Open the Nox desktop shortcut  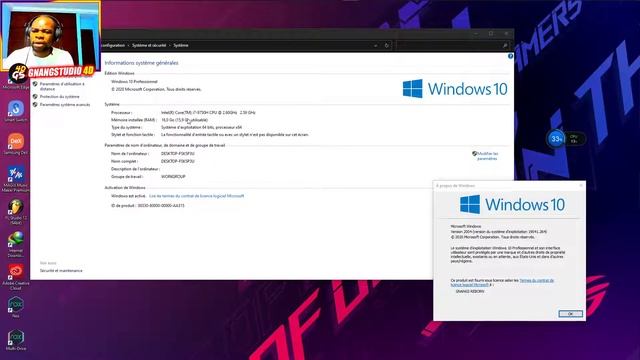16,307
